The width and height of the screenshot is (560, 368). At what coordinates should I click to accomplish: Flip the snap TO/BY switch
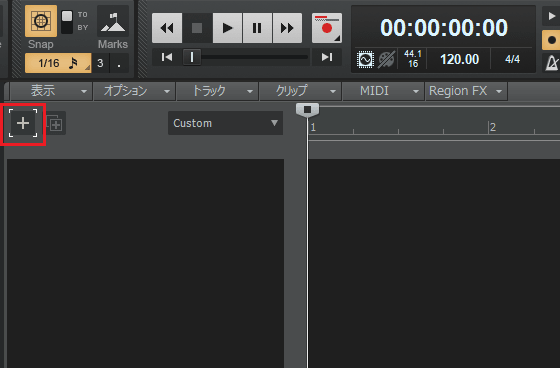point(67,22)
